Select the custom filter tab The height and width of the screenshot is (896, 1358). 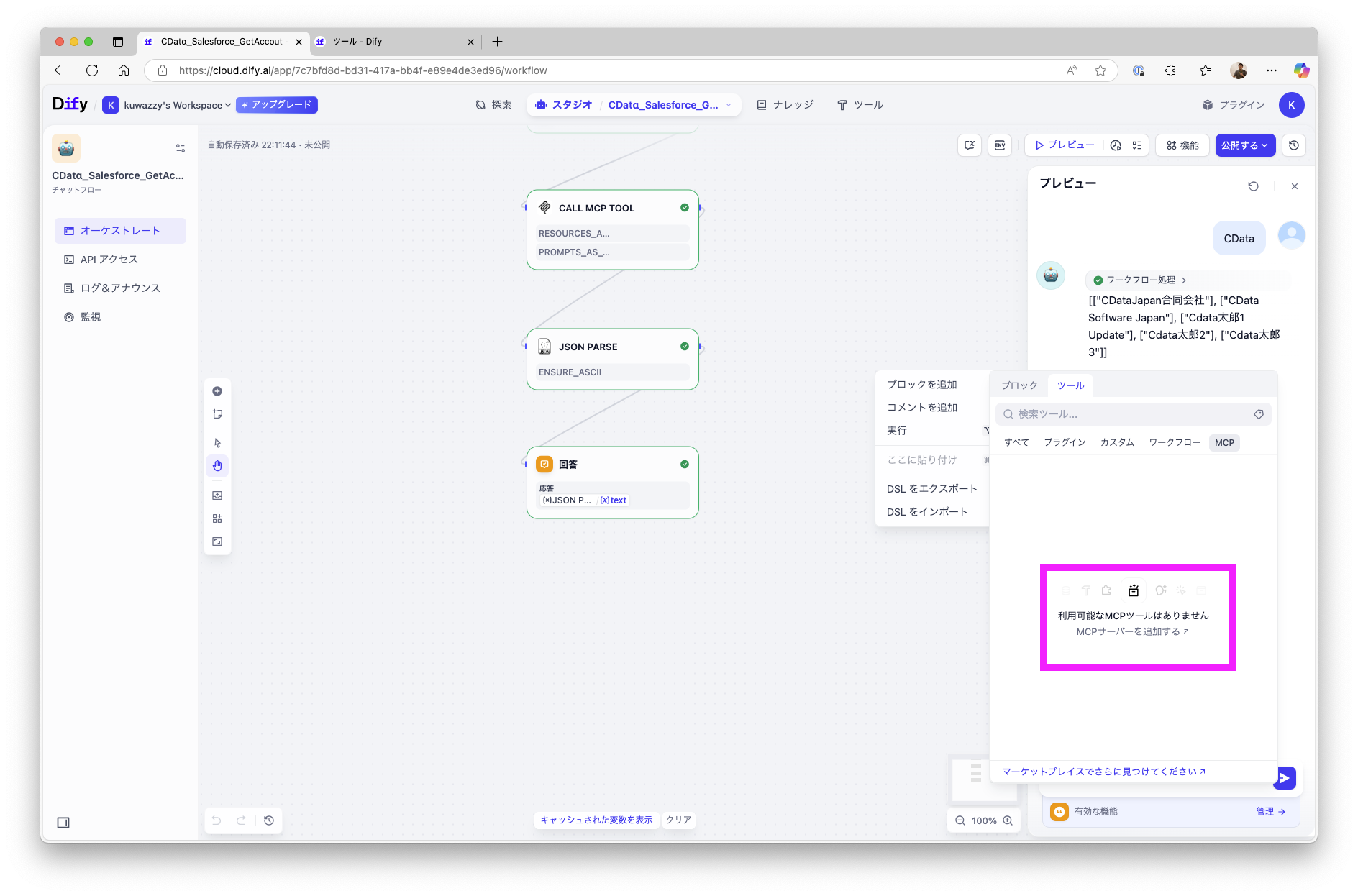(x=1117, y=443)
